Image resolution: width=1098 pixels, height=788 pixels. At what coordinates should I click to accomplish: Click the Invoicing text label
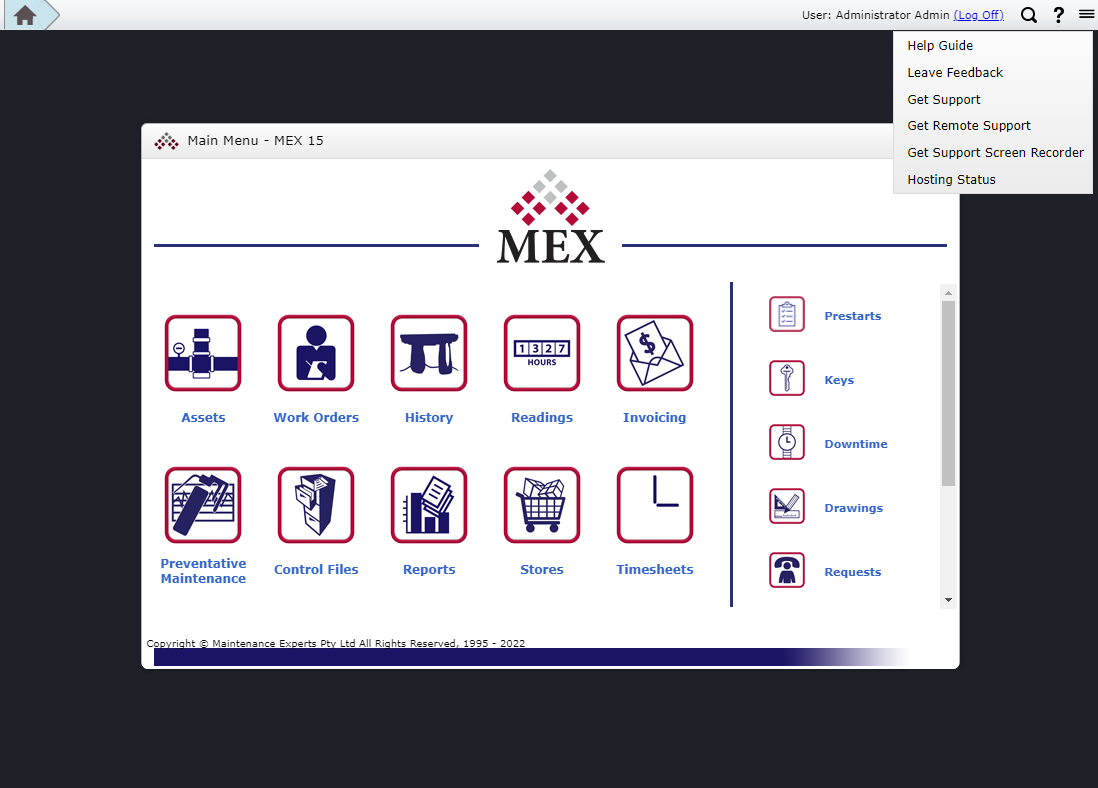(x=655, y=417)
